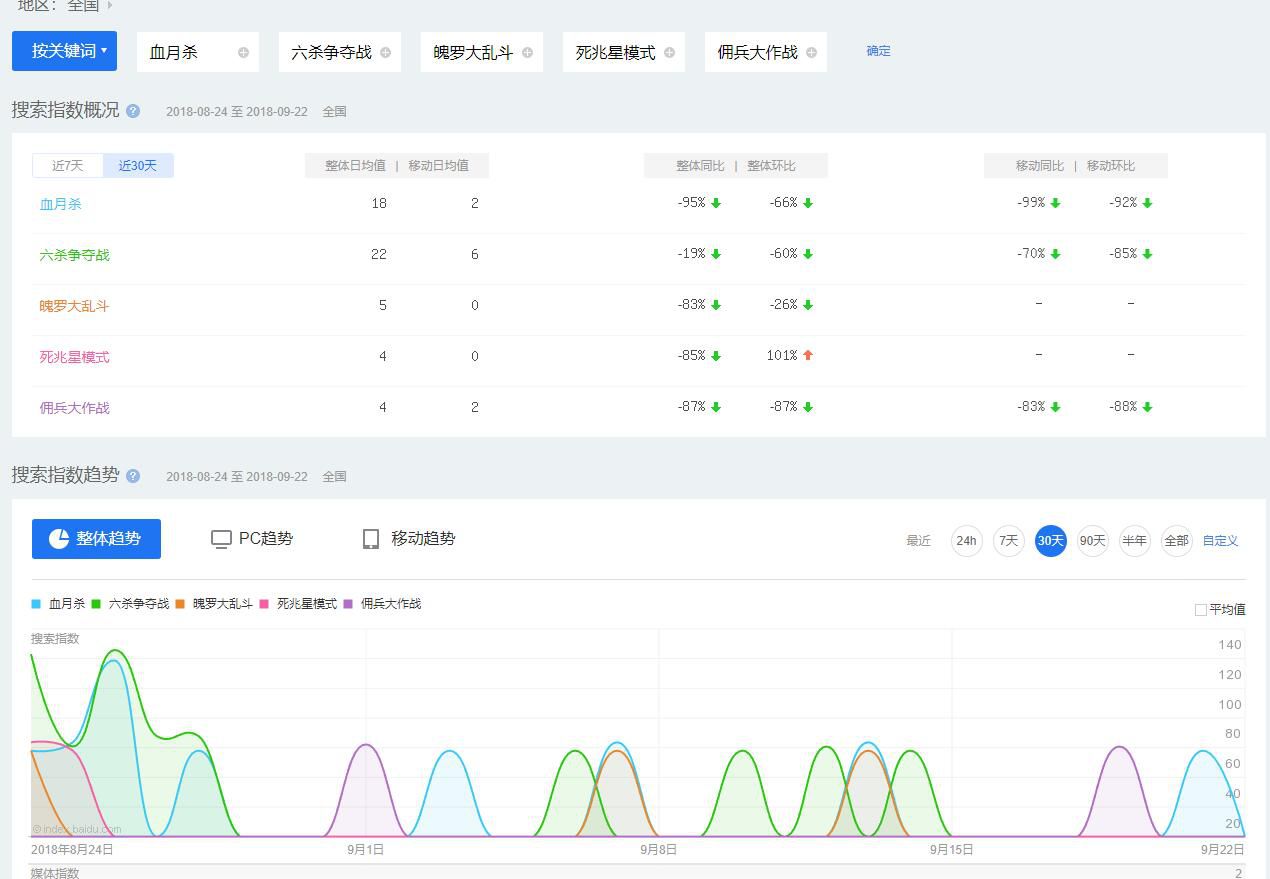Click the circular icon in the 六杀争夺战 keyword box
The image size is (1270, 879).
385,52
